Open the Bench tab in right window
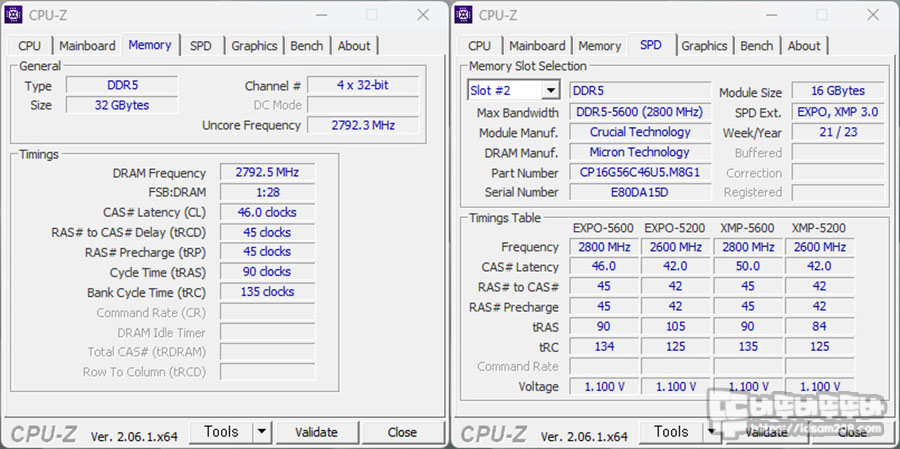This screenshot has height=449, width=900. coord(757,46)
